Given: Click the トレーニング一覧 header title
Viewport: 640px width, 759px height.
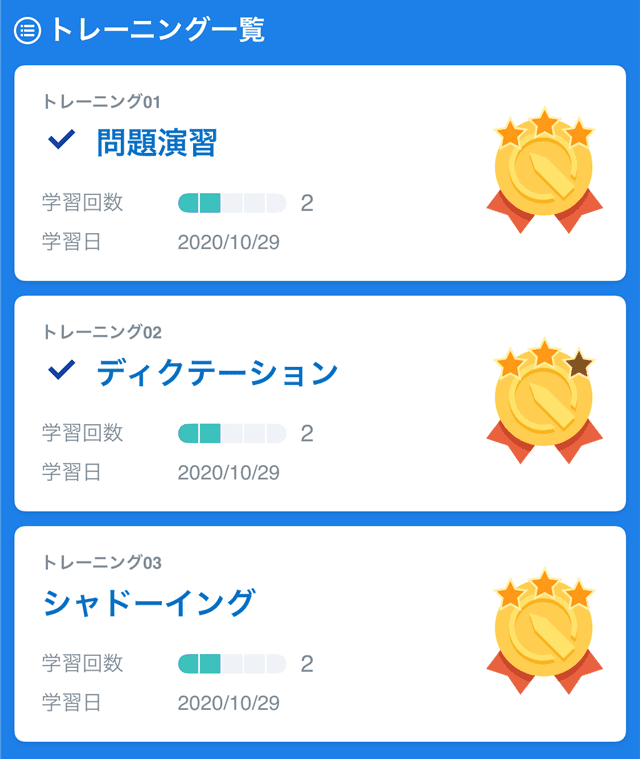Looking at the screenshot, I should pos(158,30).
